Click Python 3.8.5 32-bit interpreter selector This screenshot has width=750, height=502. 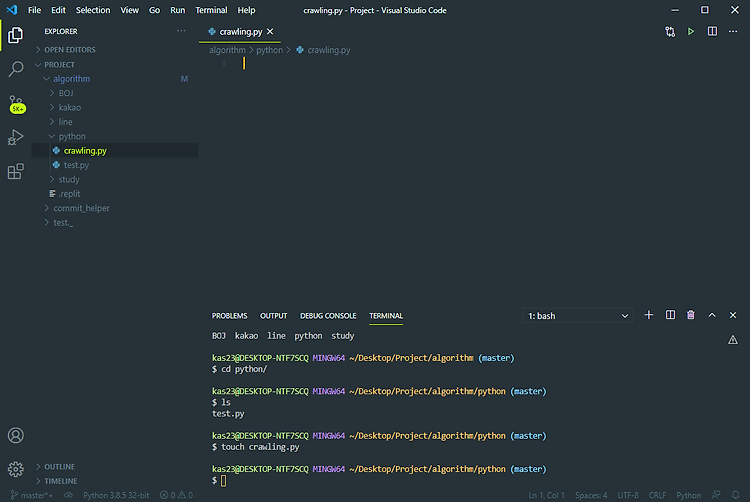coord(116,495)
